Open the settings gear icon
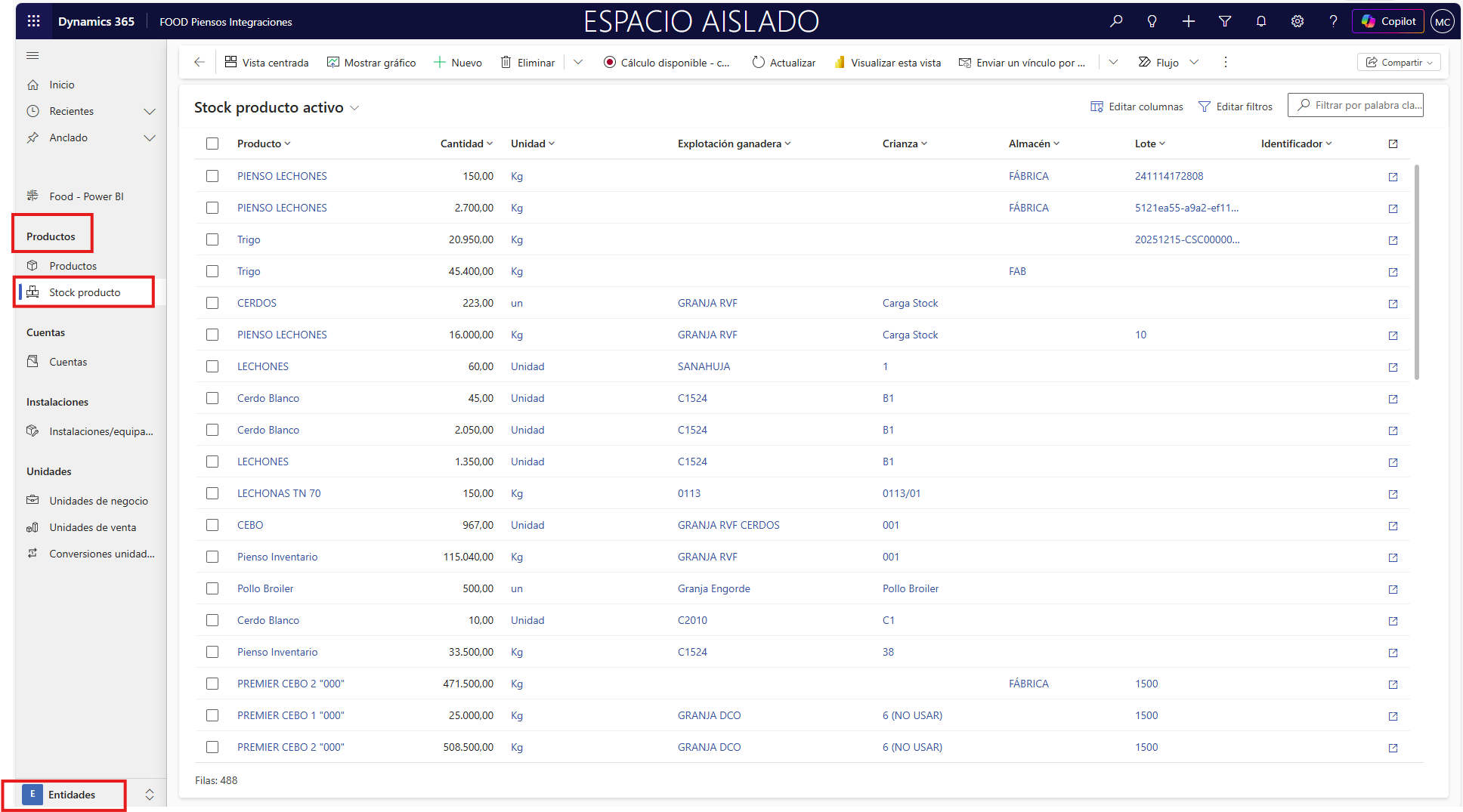Viewport: 1463px width, 812px height. coord(1297,21)
